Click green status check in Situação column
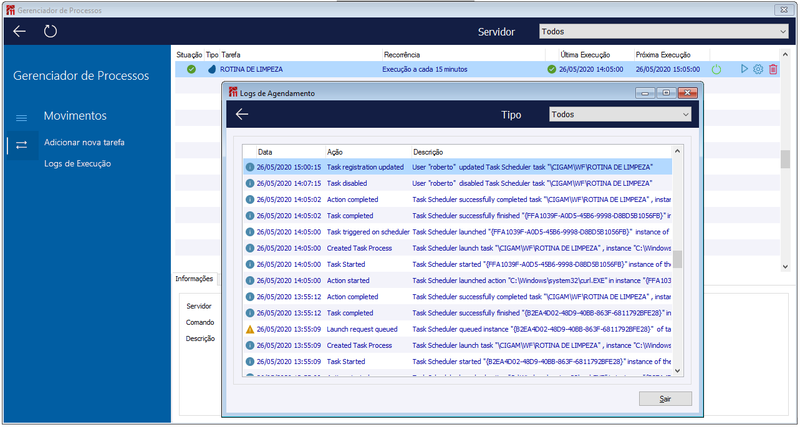Viewport: 800px width, 427px height. coord(191,69)
